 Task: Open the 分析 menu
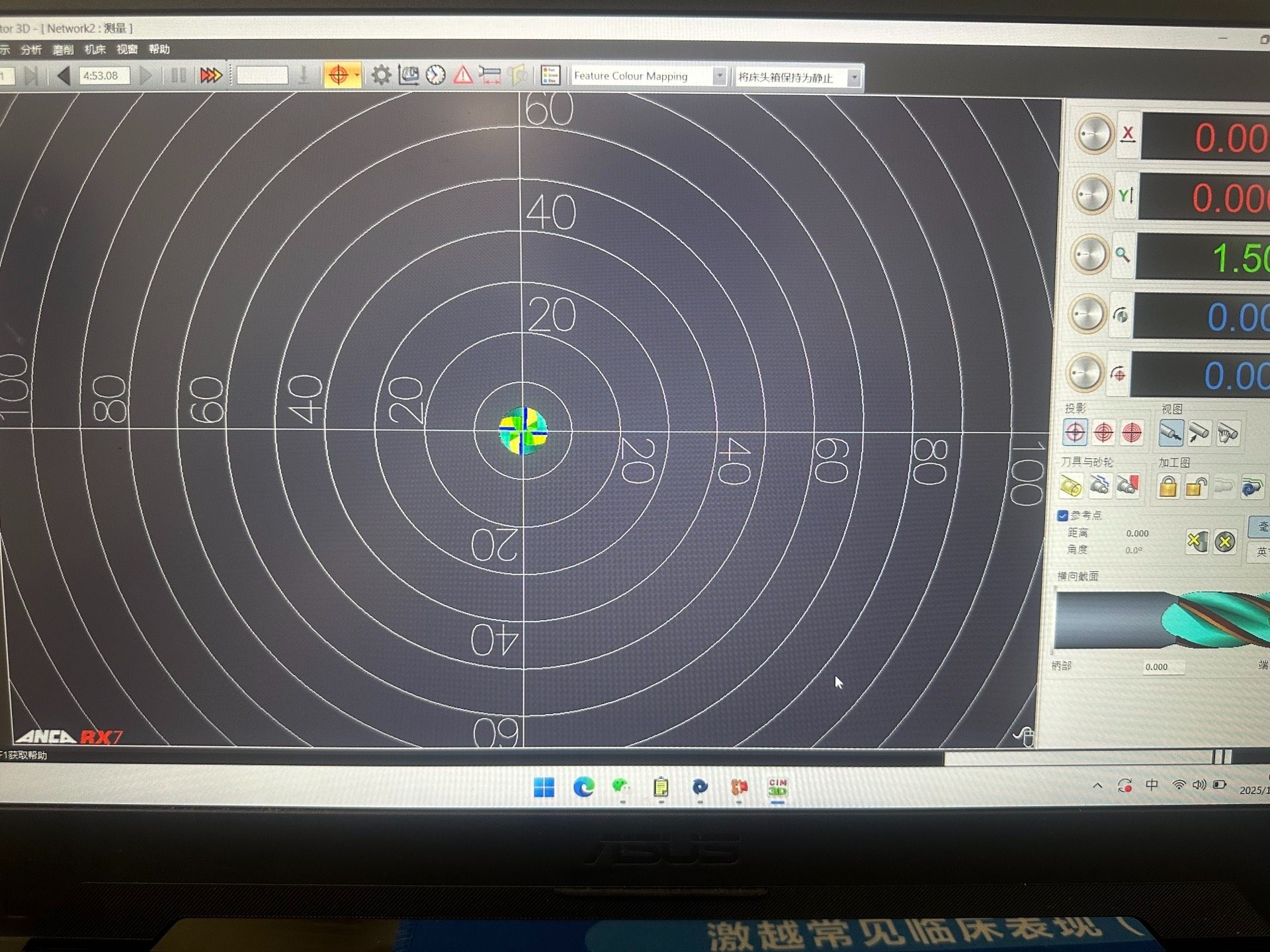click(31, 50)
